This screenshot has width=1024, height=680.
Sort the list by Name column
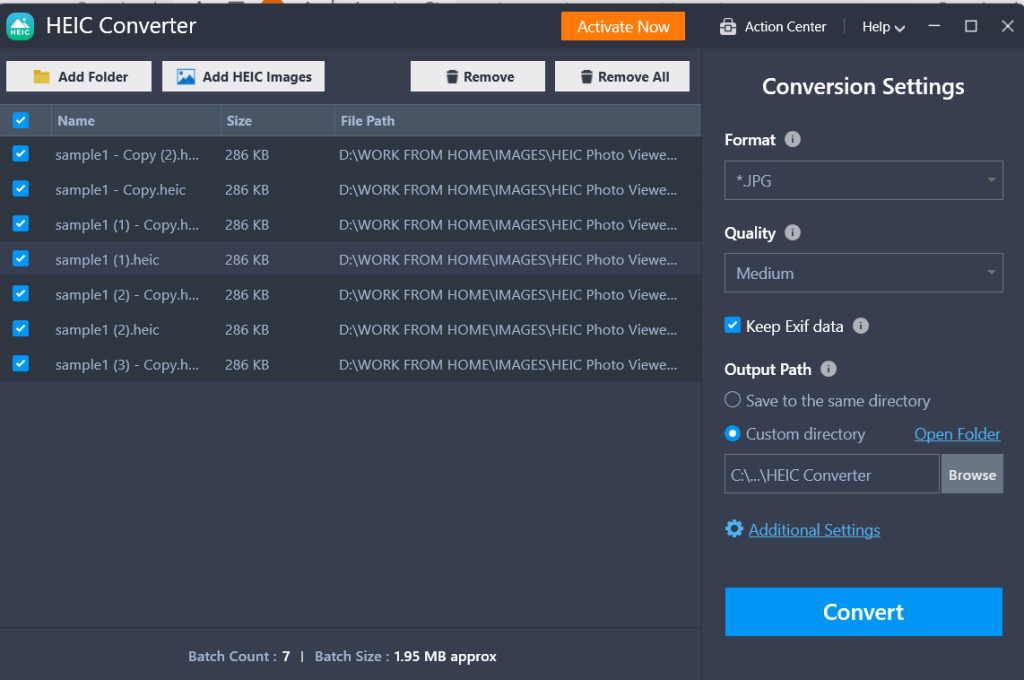coord(136,121)
